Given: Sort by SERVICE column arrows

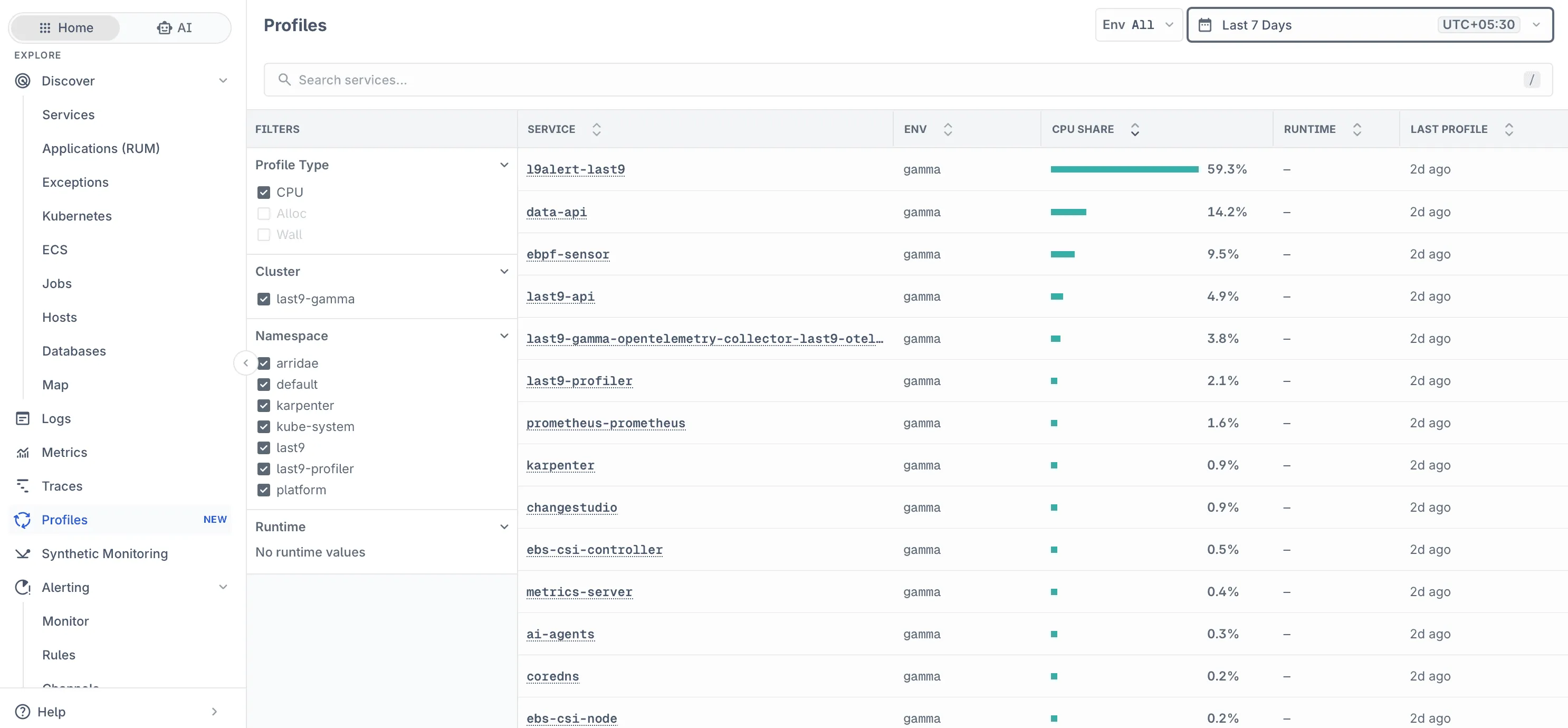Looking at the screenshot, I should (x=597, y=129).
